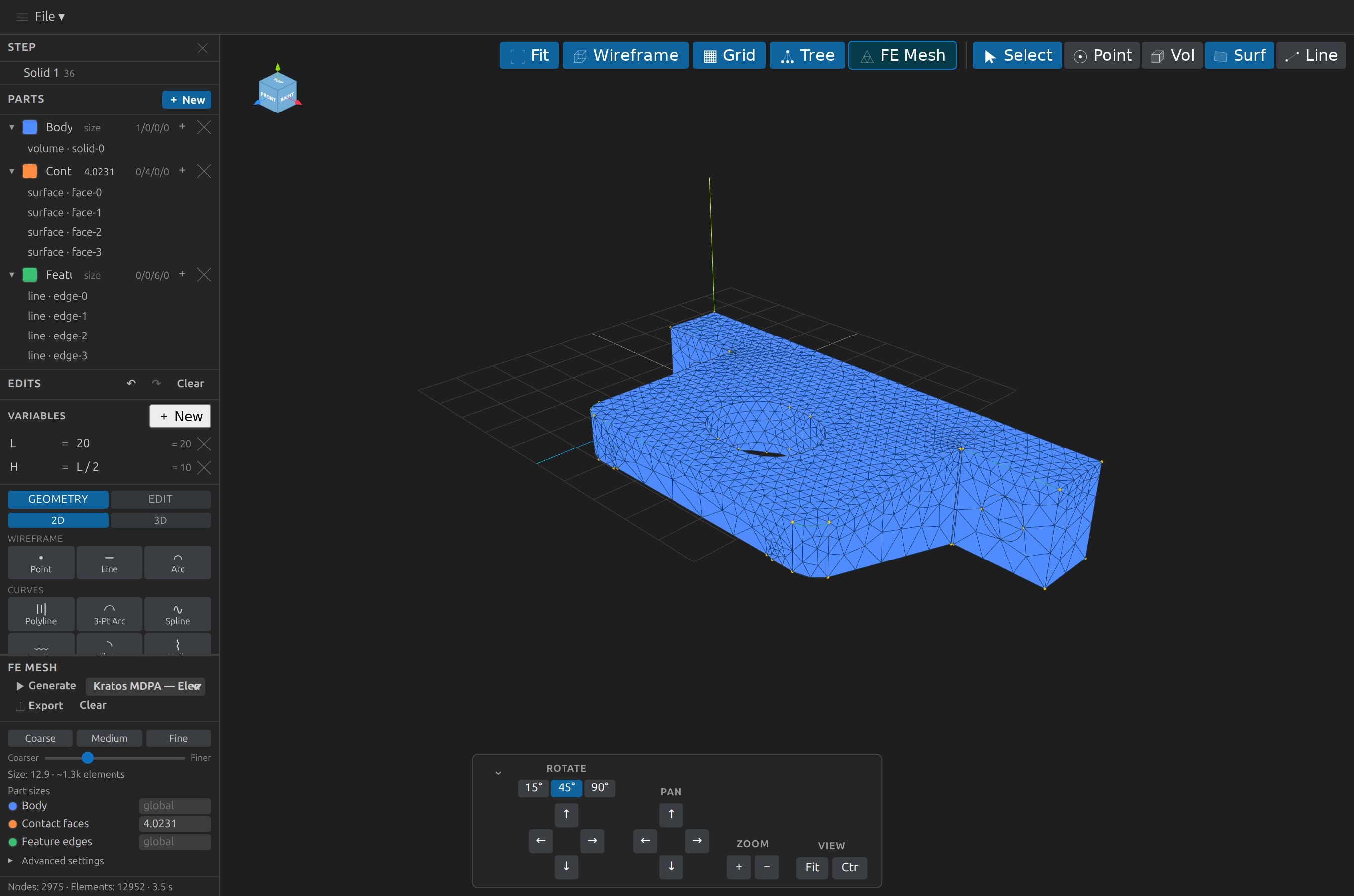Image resolution: width=1354 pixels, height=896 pixels.
Task: Activate Surf selection mode
Action: [1239, 55]
